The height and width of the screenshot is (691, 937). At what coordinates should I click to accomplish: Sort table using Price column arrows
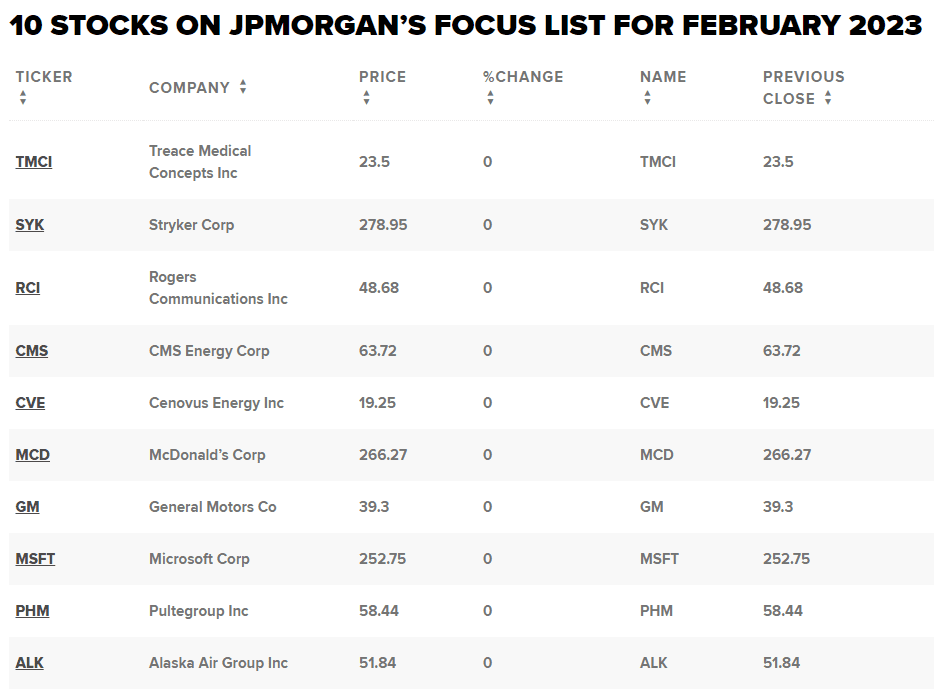366,98
